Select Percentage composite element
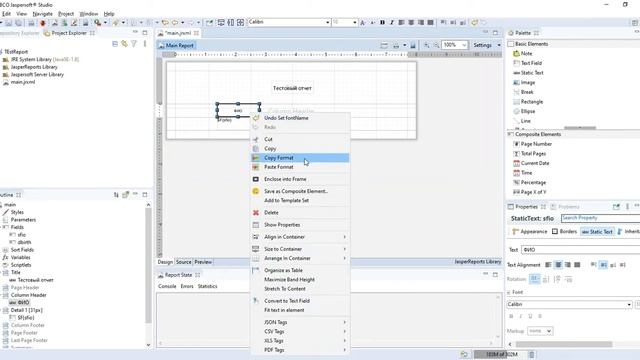 coord(529,182)
